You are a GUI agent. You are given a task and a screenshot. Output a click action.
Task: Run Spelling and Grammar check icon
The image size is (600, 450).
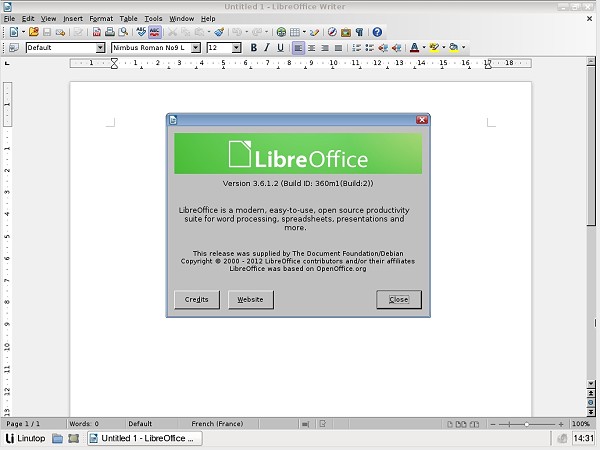141,32
